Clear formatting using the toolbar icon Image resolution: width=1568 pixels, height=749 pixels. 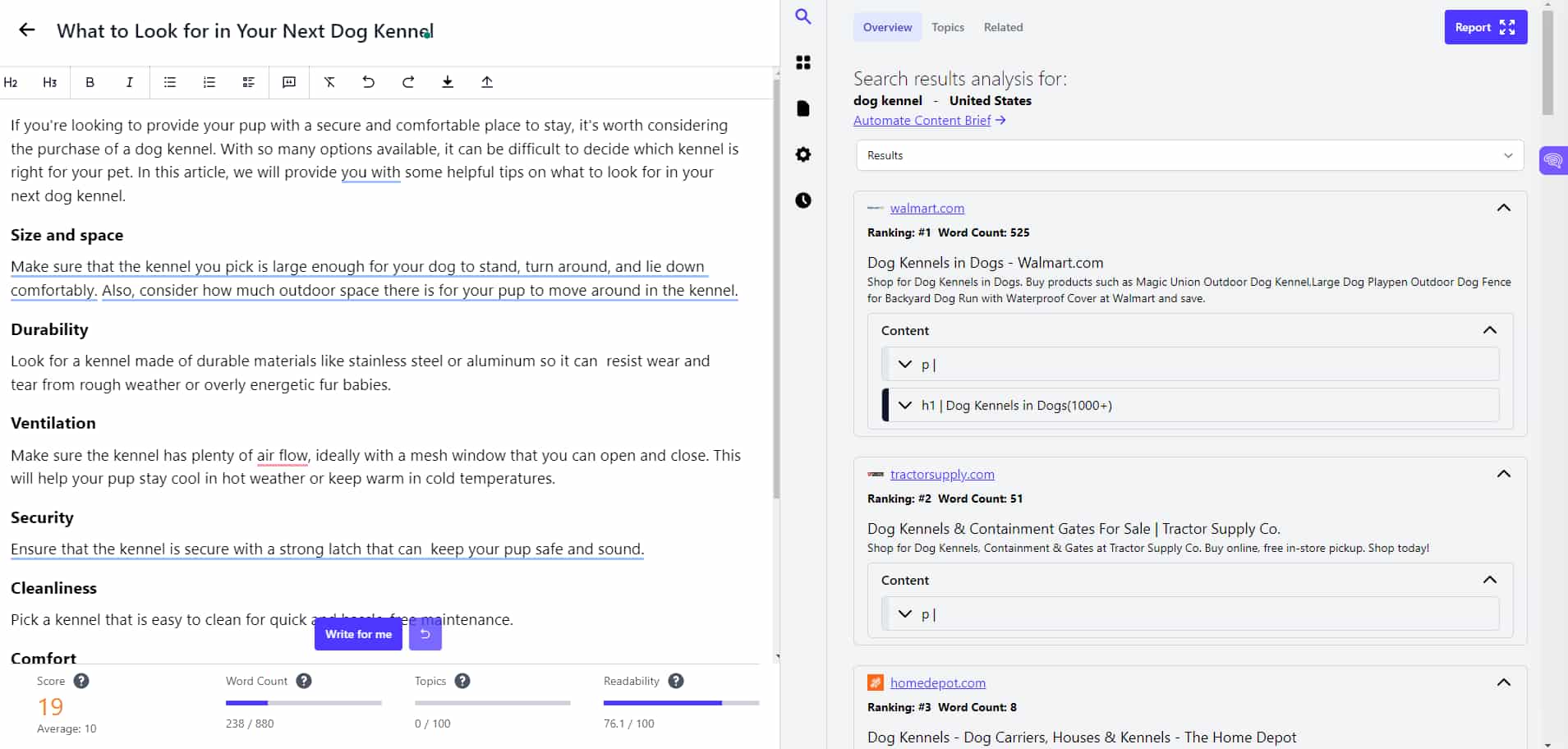329,82
